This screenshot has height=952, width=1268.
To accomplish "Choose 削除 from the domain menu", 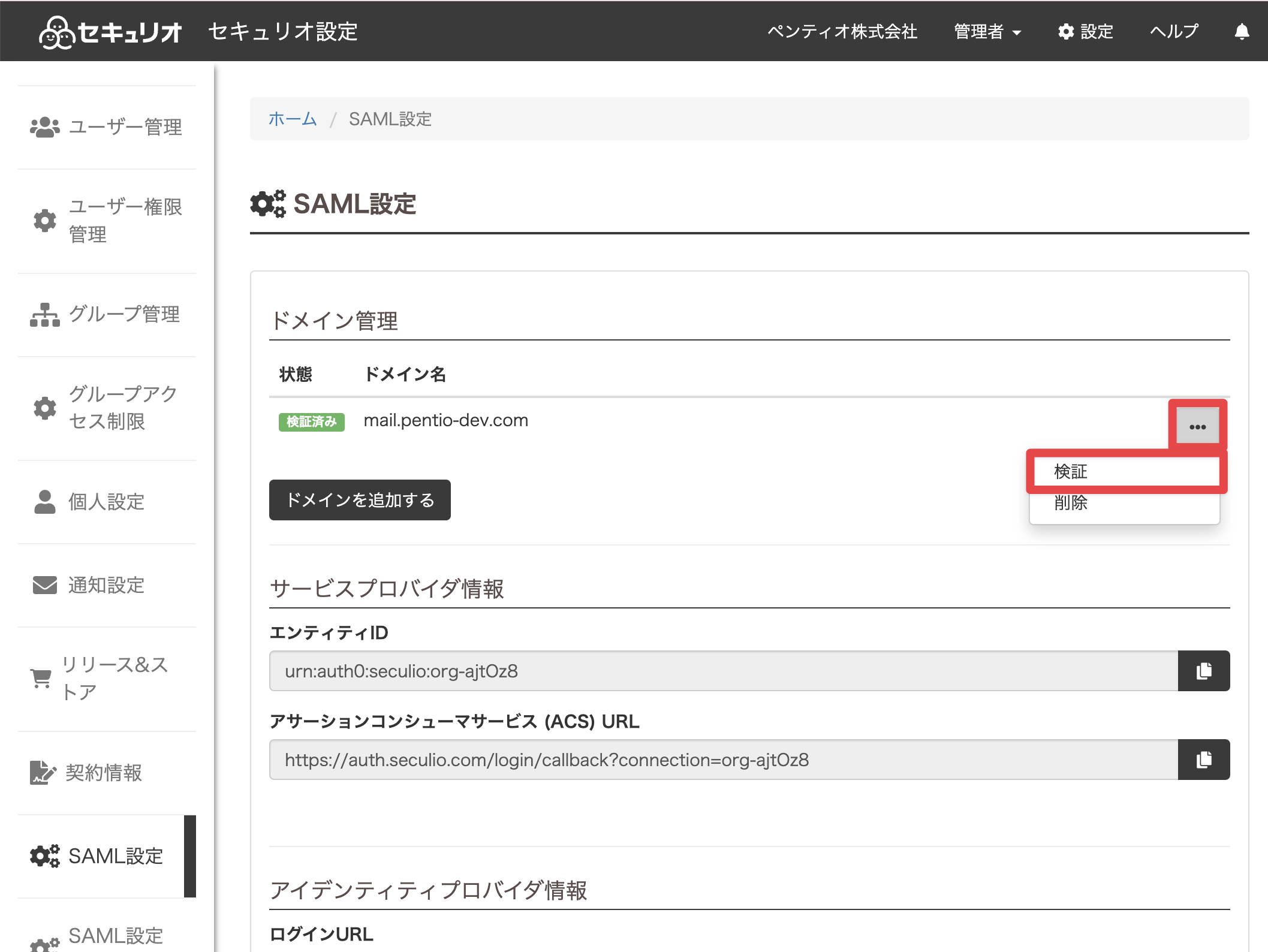I will coord(1125,502).
